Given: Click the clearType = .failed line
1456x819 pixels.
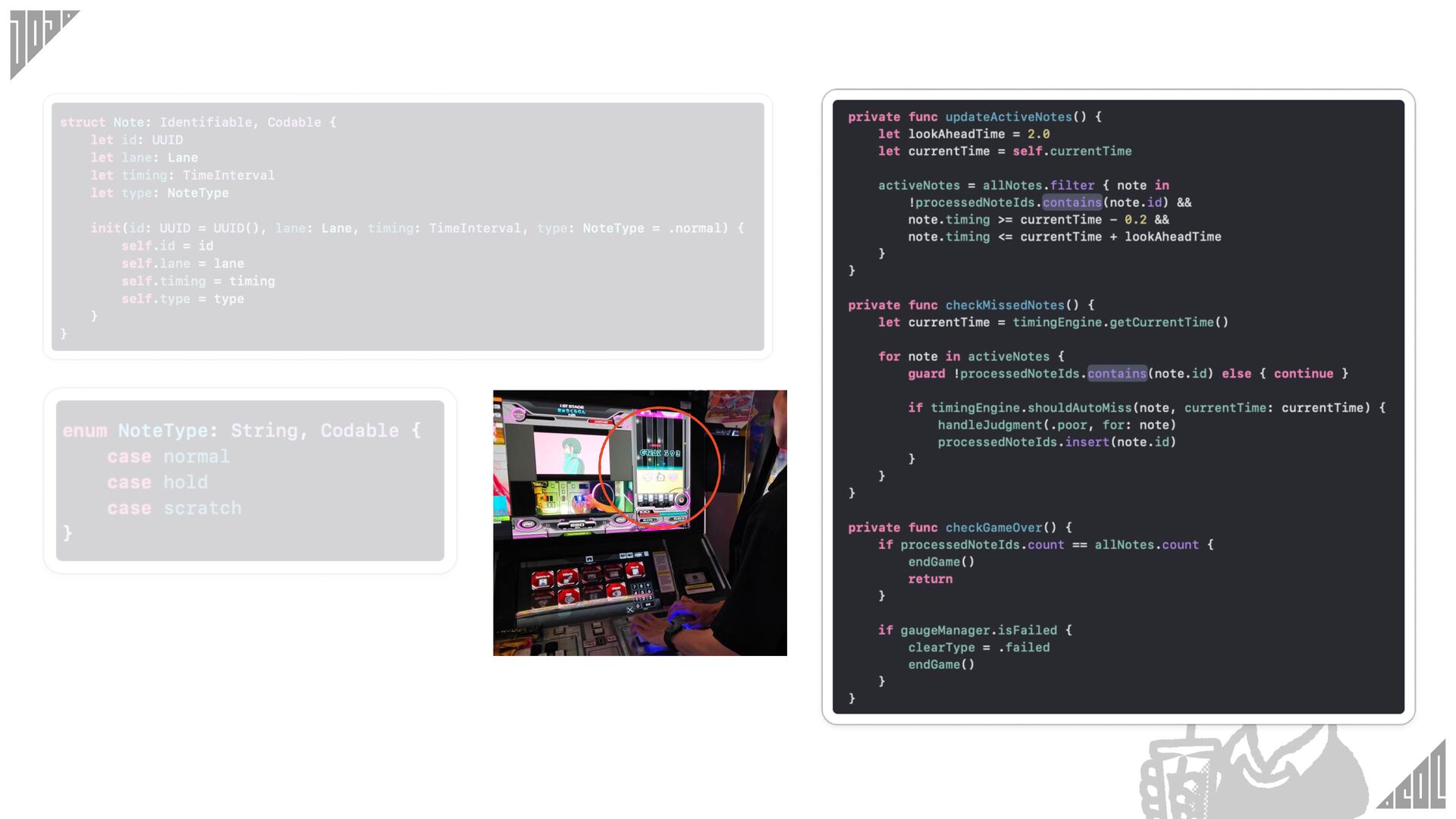Looking at the screenshot, I should pyautogui.click(x=978, y=647).
